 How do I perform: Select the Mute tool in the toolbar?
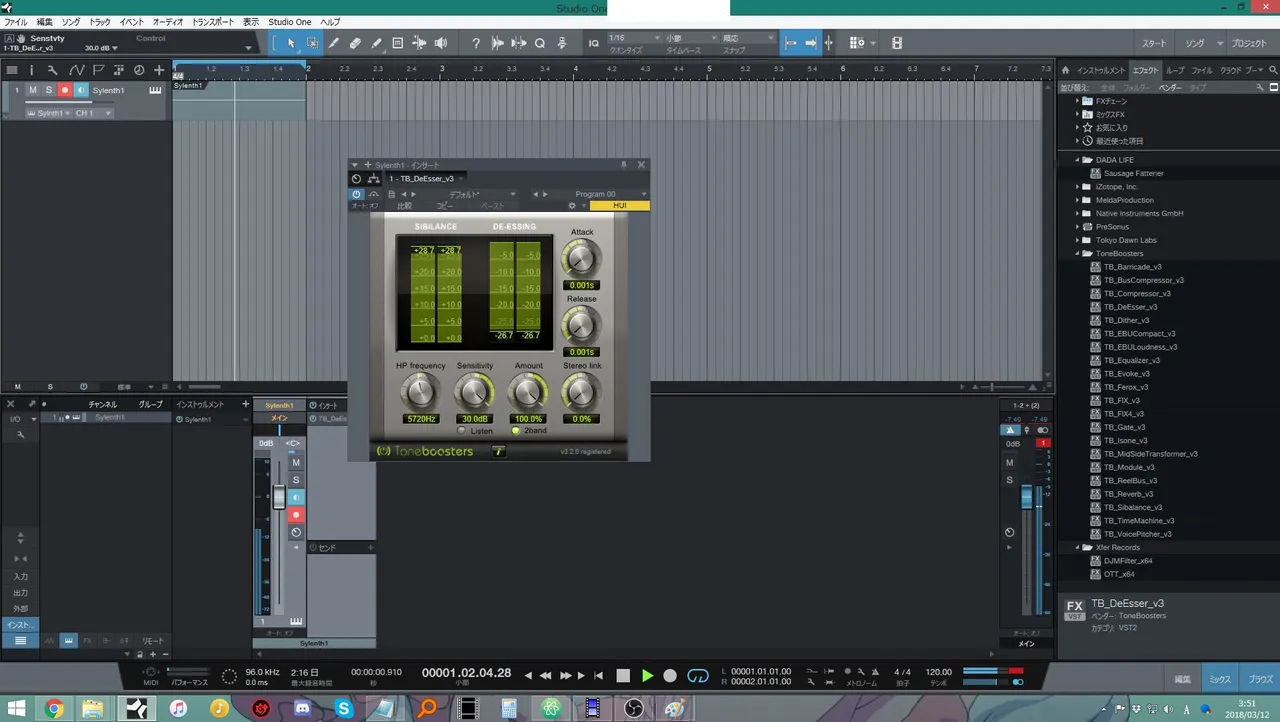398,43
